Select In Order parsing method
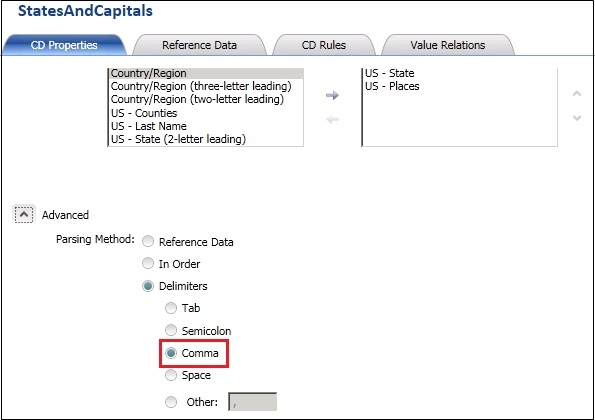This screenshot has height=420, width=595. click(x=148, y=263)
